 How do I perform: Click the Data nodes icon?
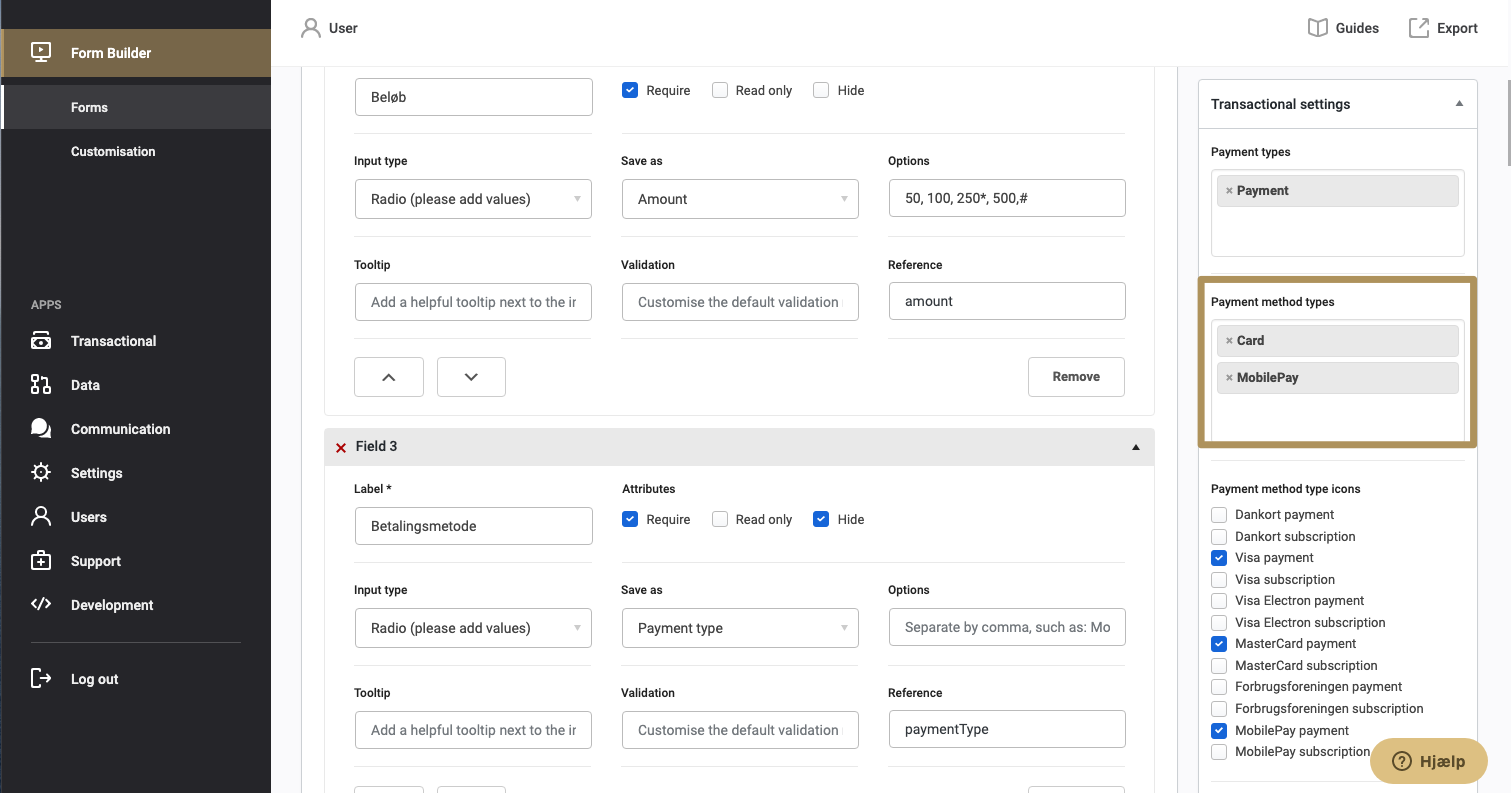click(x=41, y=385)
